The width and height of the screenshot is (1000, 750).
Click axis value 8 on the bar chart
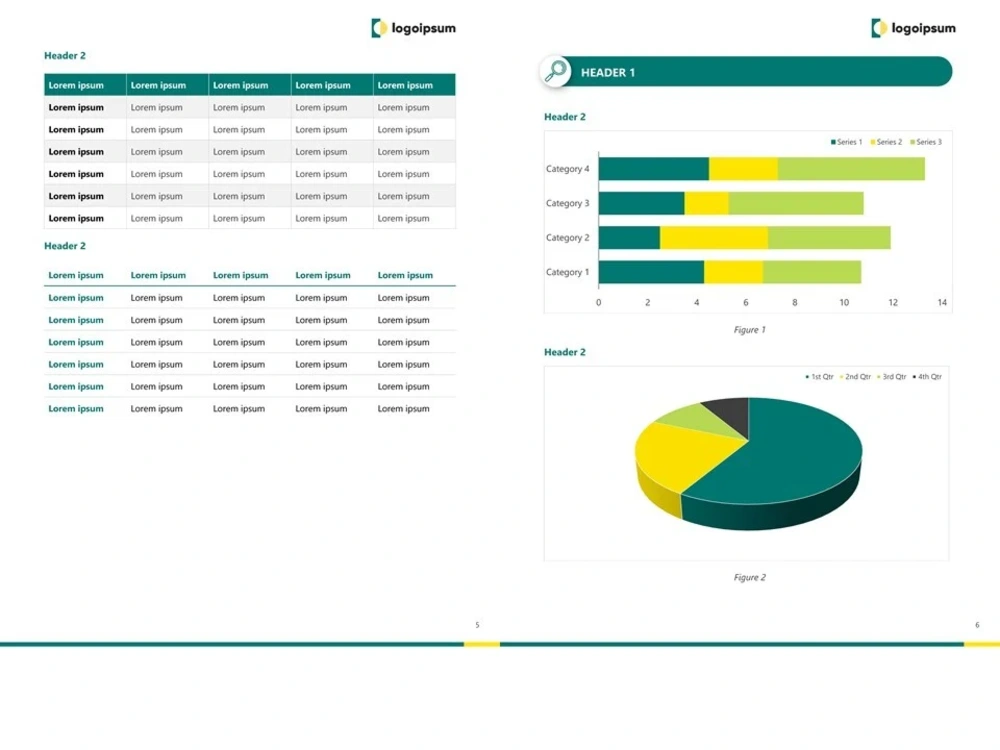tap(795, 302)
